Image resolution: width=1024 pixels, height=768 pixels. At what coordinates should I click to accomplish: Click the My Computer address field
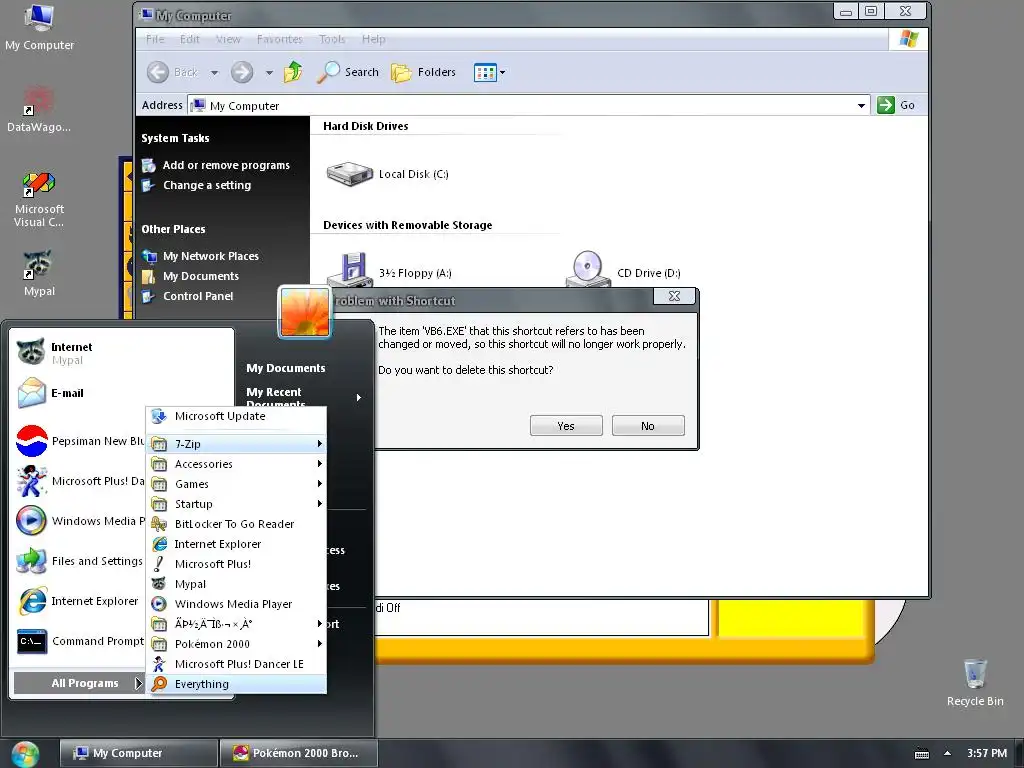(528, 105)
